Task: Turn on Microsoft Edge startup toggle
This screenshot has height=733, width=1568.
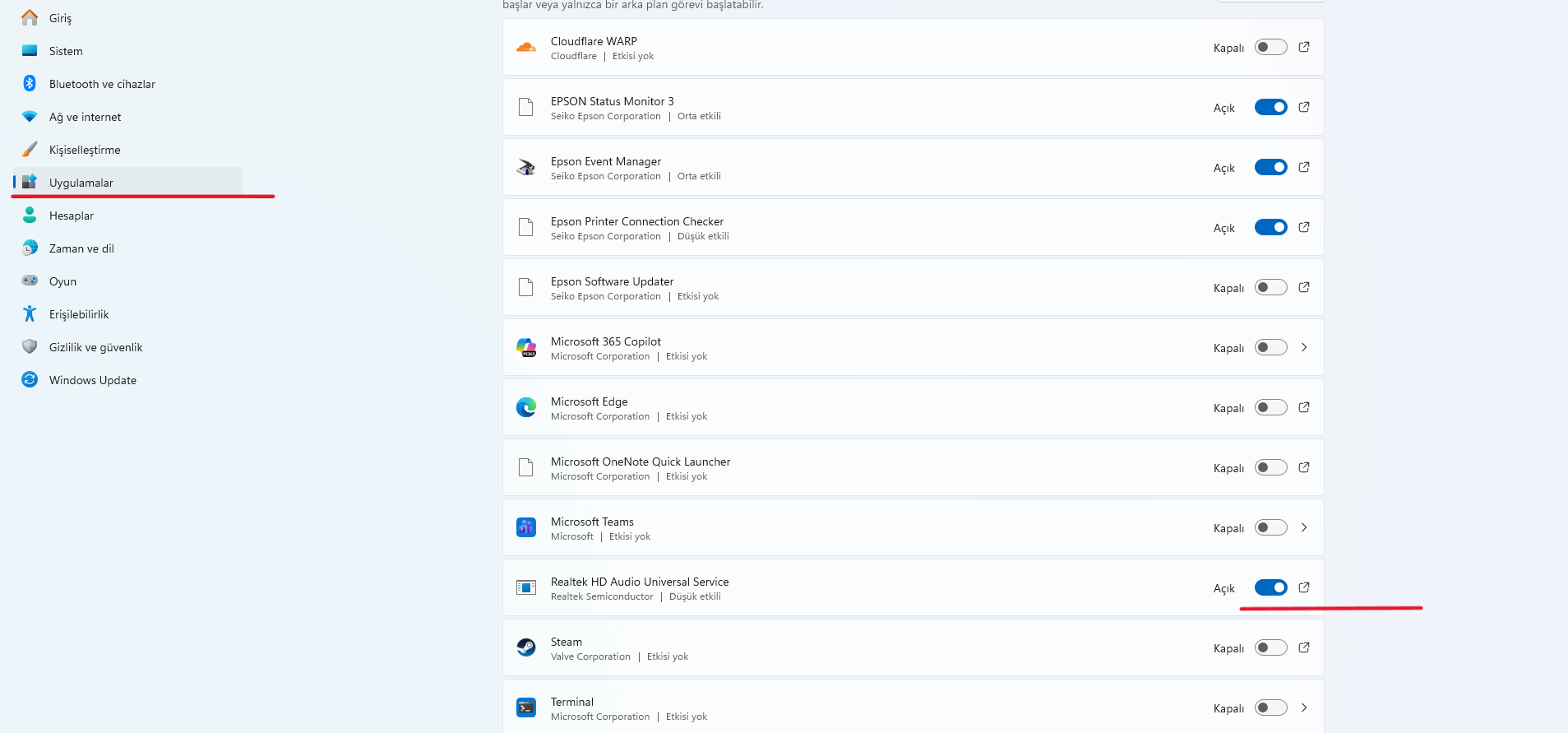Action: point(1271,407)
